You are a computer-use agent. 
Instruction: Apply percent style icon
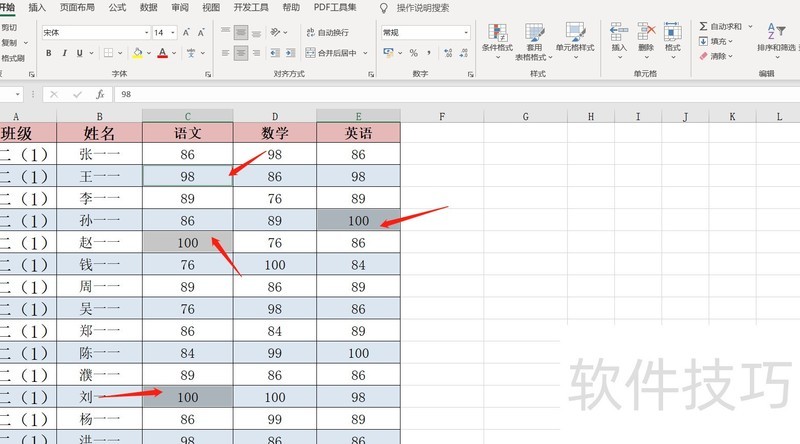414,53
